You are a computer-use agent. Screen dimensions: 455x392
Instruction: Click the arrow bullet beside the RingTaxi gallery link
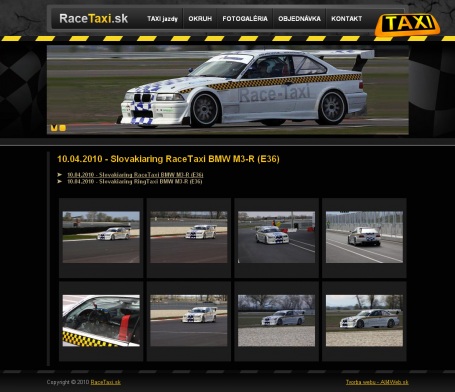[x=60, y=182]
